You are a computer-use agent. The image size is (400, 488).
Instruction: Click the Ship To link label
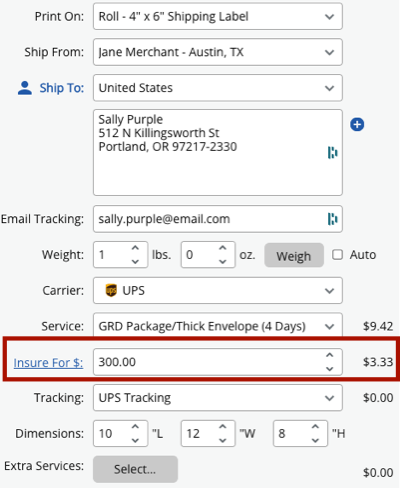click(62, 88)
